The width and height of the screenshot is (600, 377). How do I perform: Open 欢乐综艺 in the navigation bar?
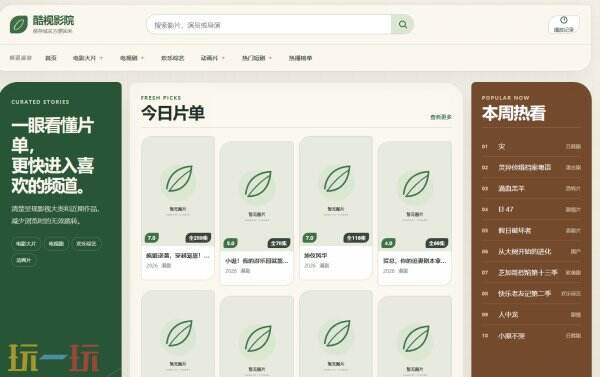(173, 58)
